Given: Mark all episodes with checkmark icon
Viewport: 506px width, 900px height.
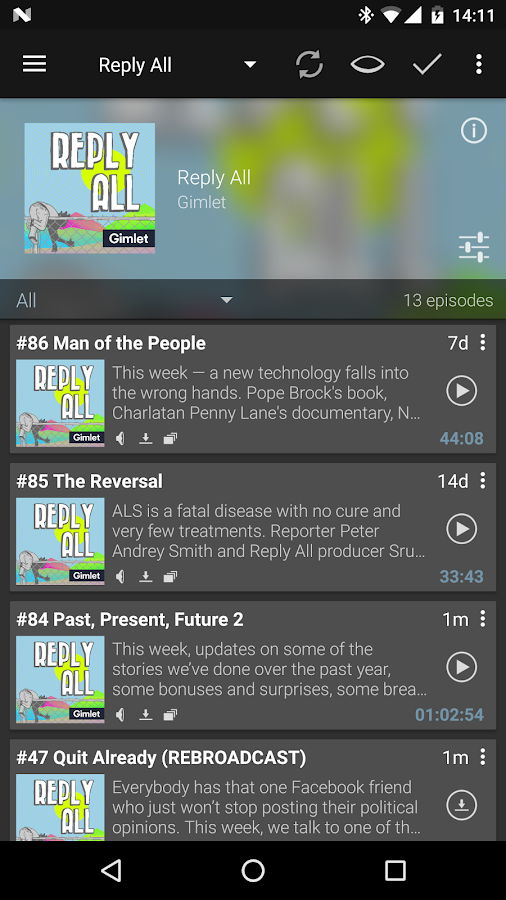Looking at the screenshot, I should (x=427, y=64).
